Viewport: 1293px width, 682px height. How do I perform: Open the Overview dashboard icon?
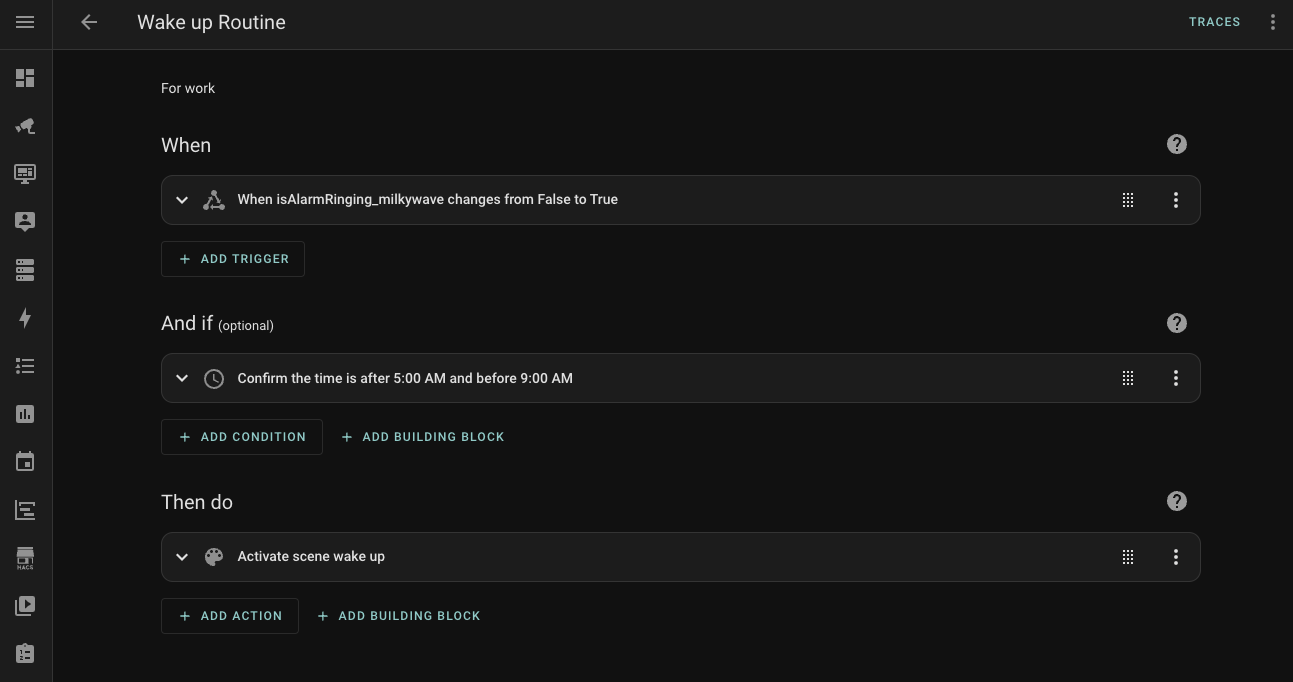[25, 78]
